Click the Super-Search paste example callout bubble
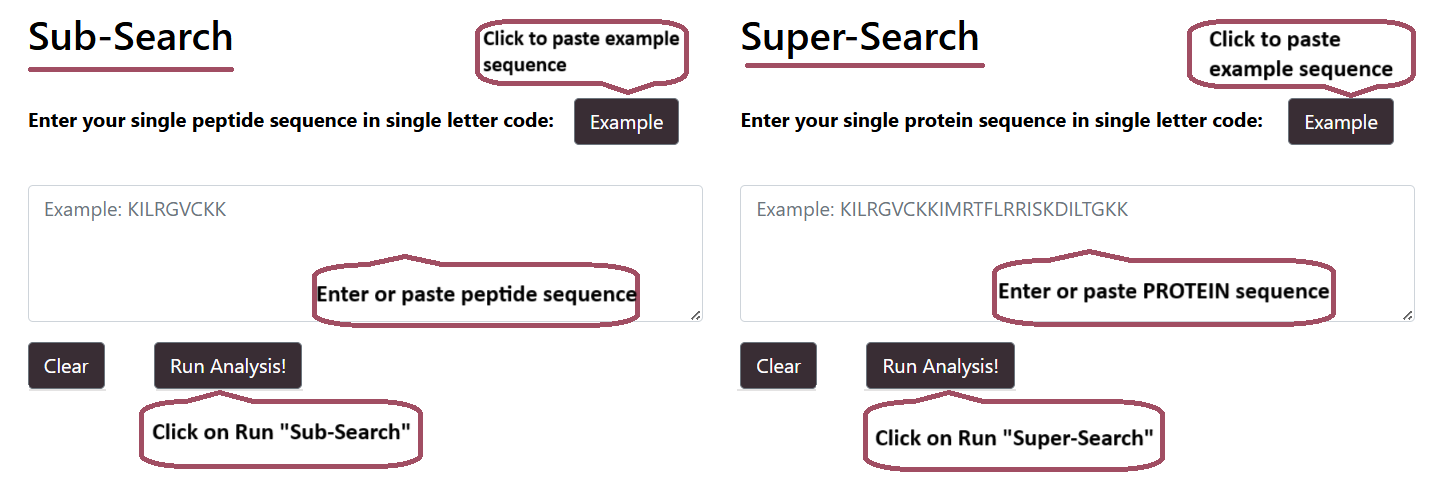This screenshot has height=494, width=1439. (x=1300, y=54)
